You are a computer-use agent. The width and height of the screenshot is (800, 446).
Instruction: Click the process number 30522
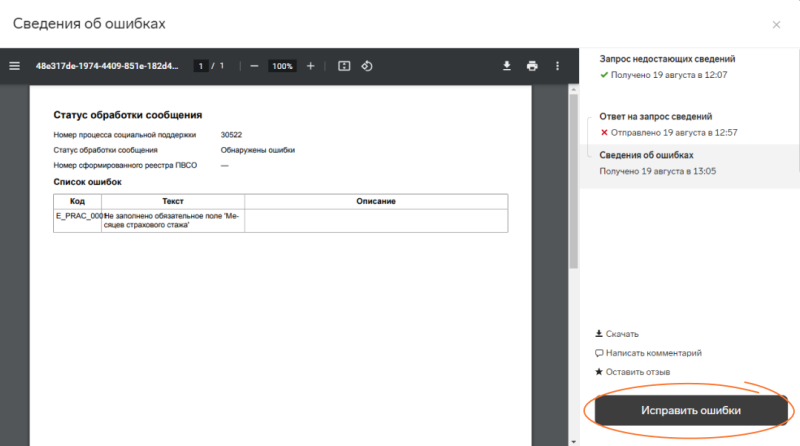231,135
